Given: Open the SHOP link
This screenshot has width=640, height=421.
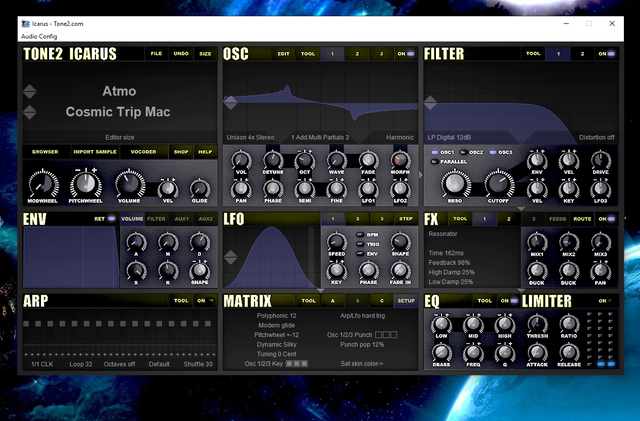Looking at the screenshot, I should point(181,152).
